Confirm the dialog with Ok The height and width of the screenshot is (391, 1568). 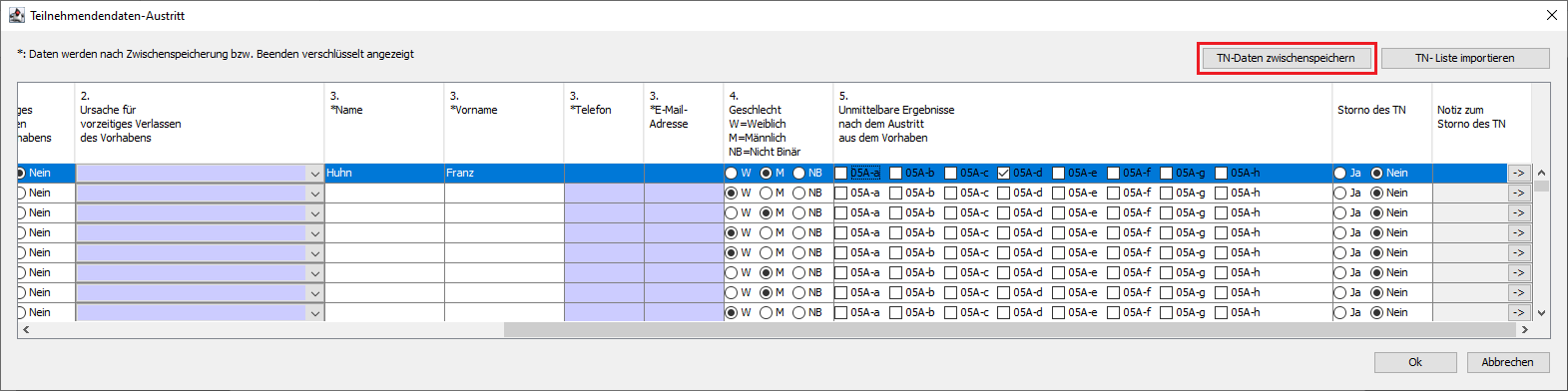pos(1414,362)
